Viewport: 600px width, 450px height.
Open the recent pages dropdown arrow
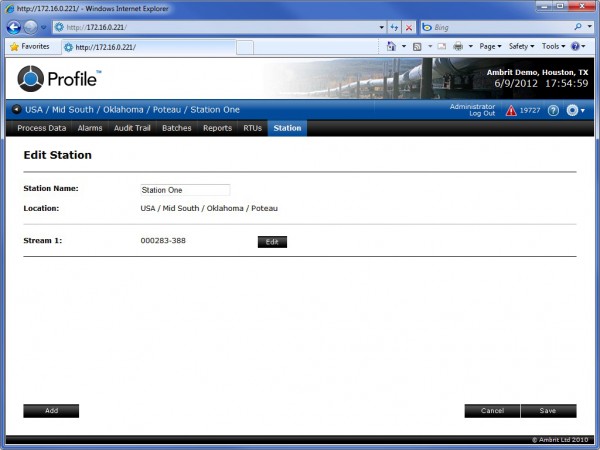click(44, 28)
